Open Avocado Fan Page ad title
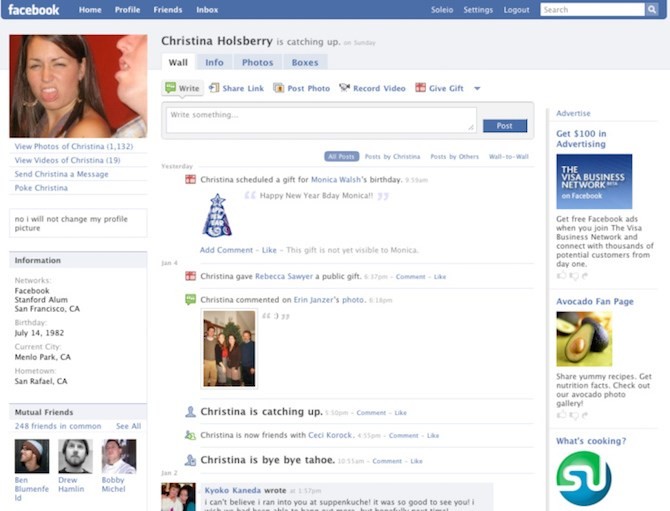The height and width of the screenshot is (511, 670). [595, 301]
